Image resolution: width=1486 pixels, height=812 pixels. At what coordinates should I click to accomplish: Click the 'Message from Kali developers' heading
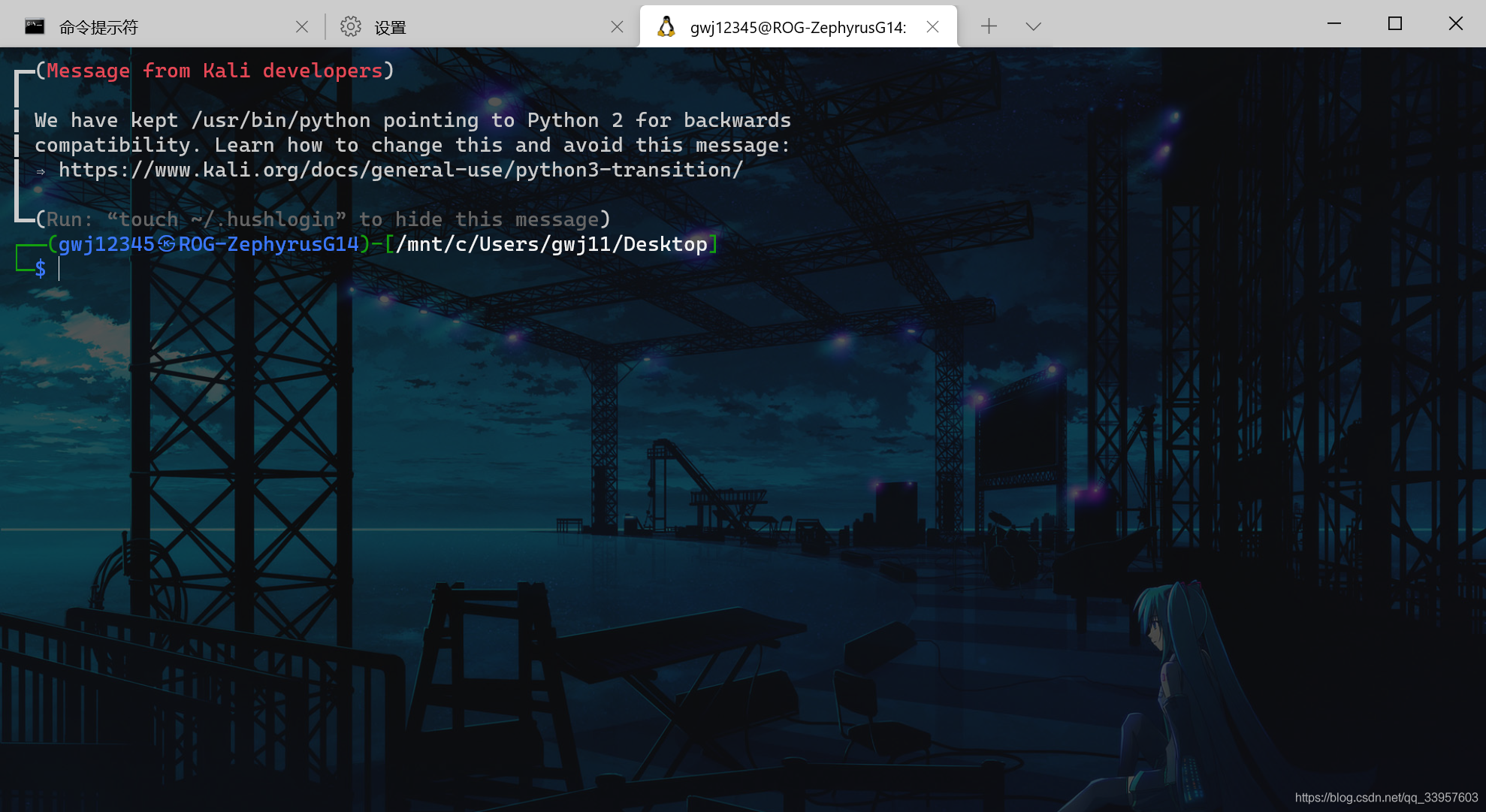[215, 71]
